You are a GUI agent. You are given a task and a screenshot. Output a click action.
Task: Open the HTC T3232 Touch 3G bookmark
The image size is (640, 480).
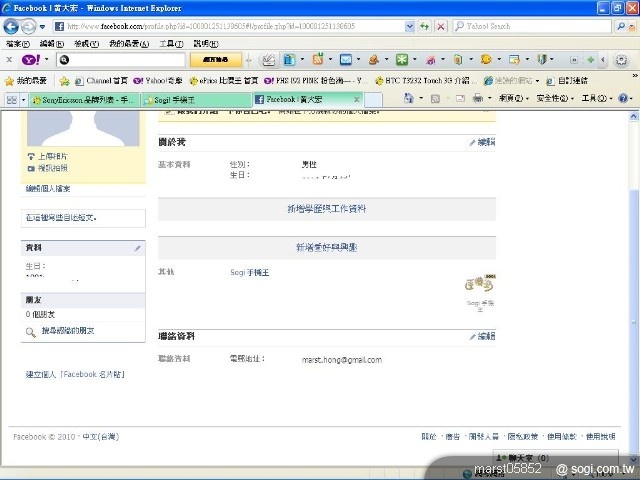tap(426, 81)
